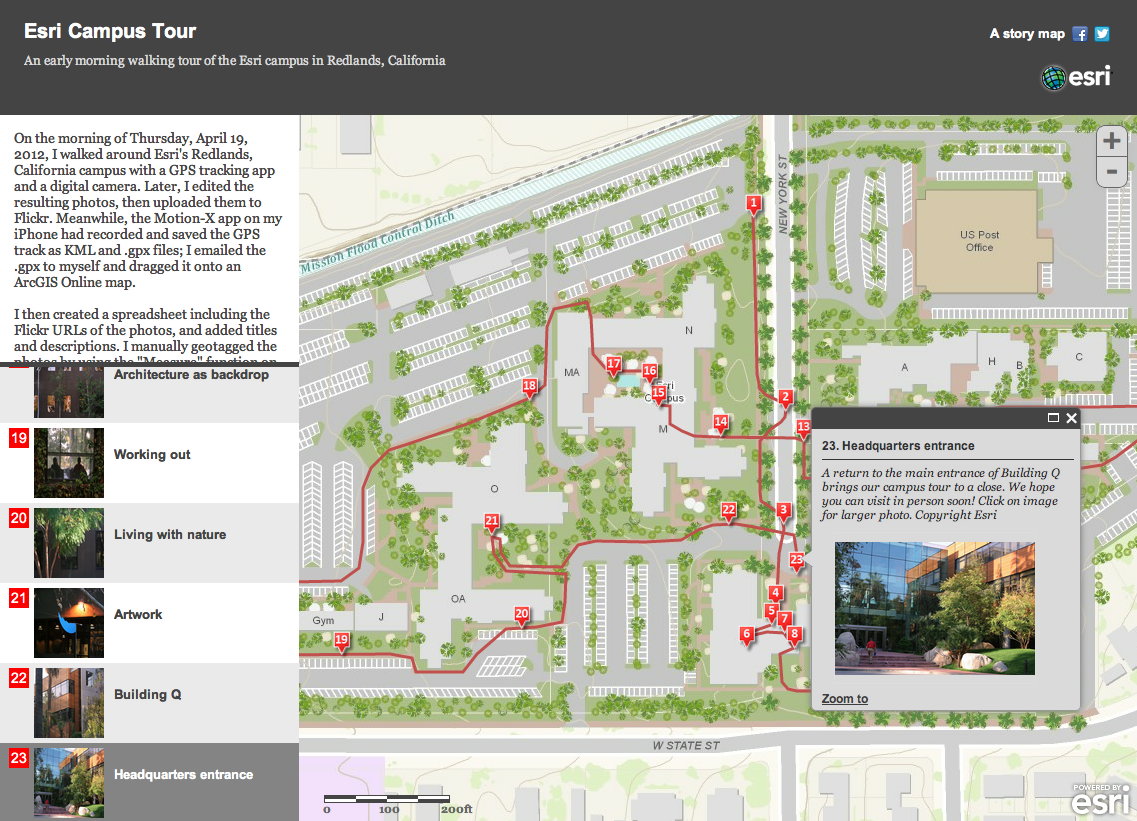
Task: Select map marker 20
Action: click(x=522, y=616)
